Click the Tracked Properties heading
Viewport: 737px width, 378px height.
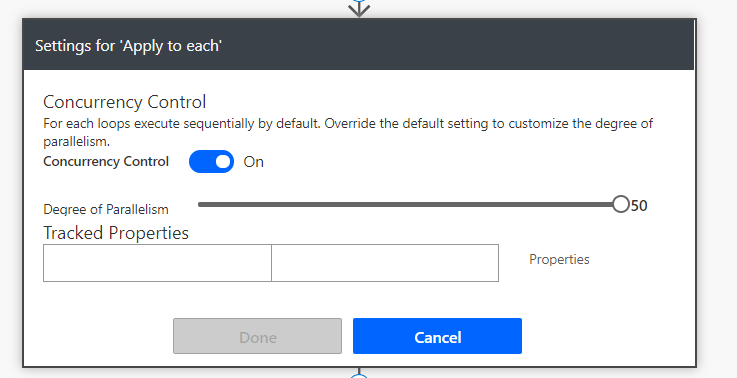(116, 233)
